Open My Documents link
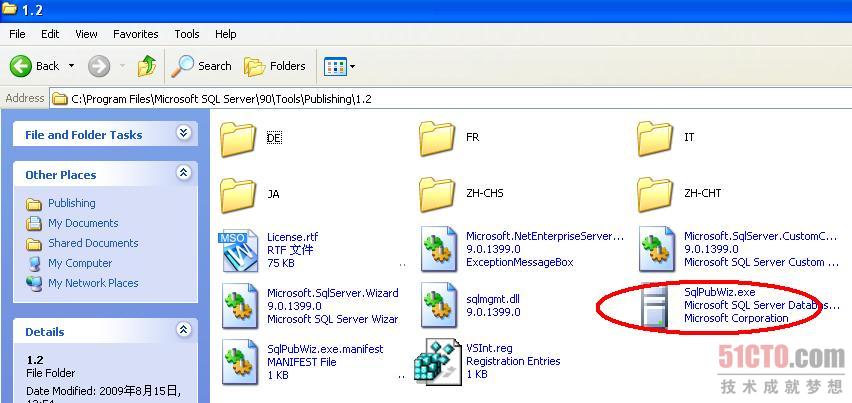 83,223
